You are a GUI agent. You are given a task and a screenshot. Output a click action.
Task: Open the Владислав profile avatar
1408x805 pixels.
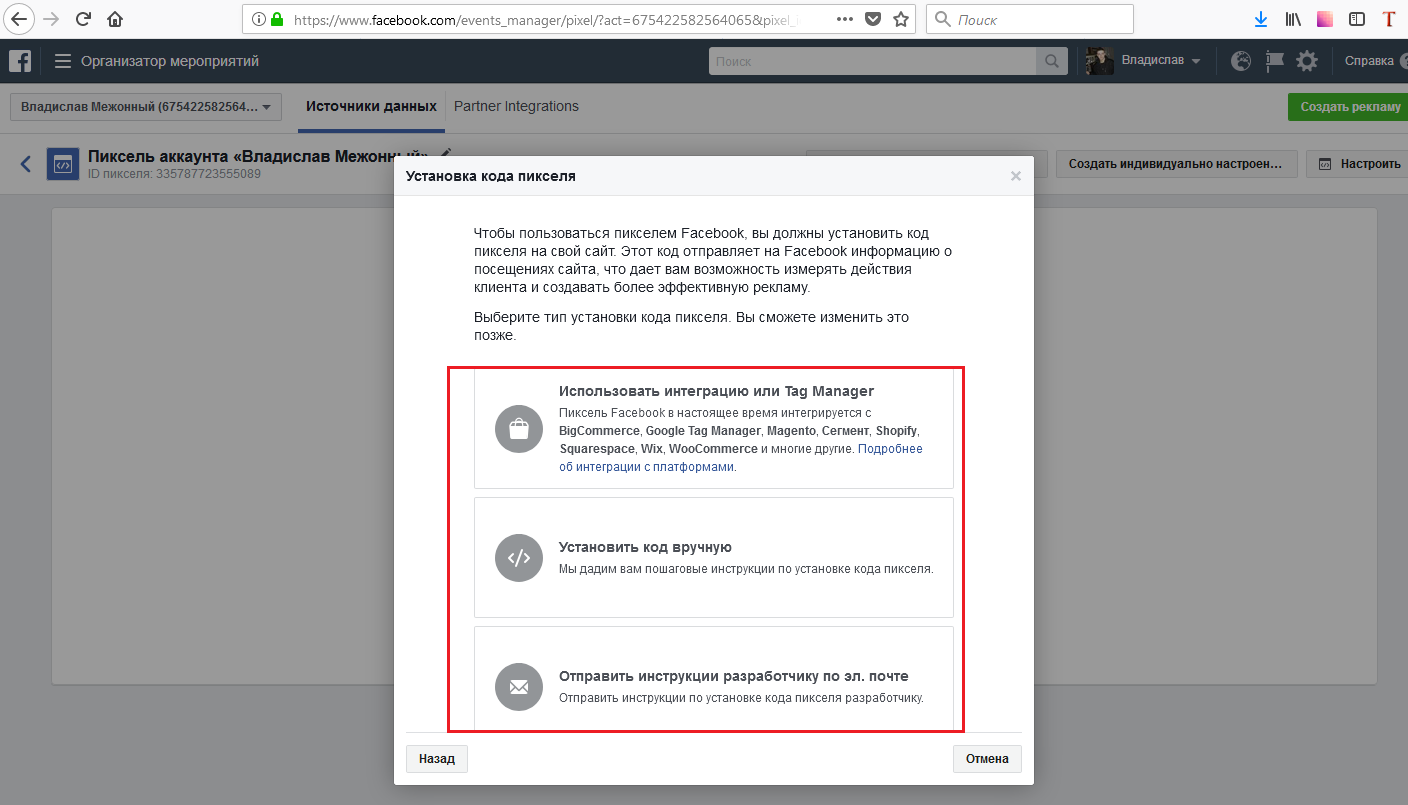(1100, 61)
